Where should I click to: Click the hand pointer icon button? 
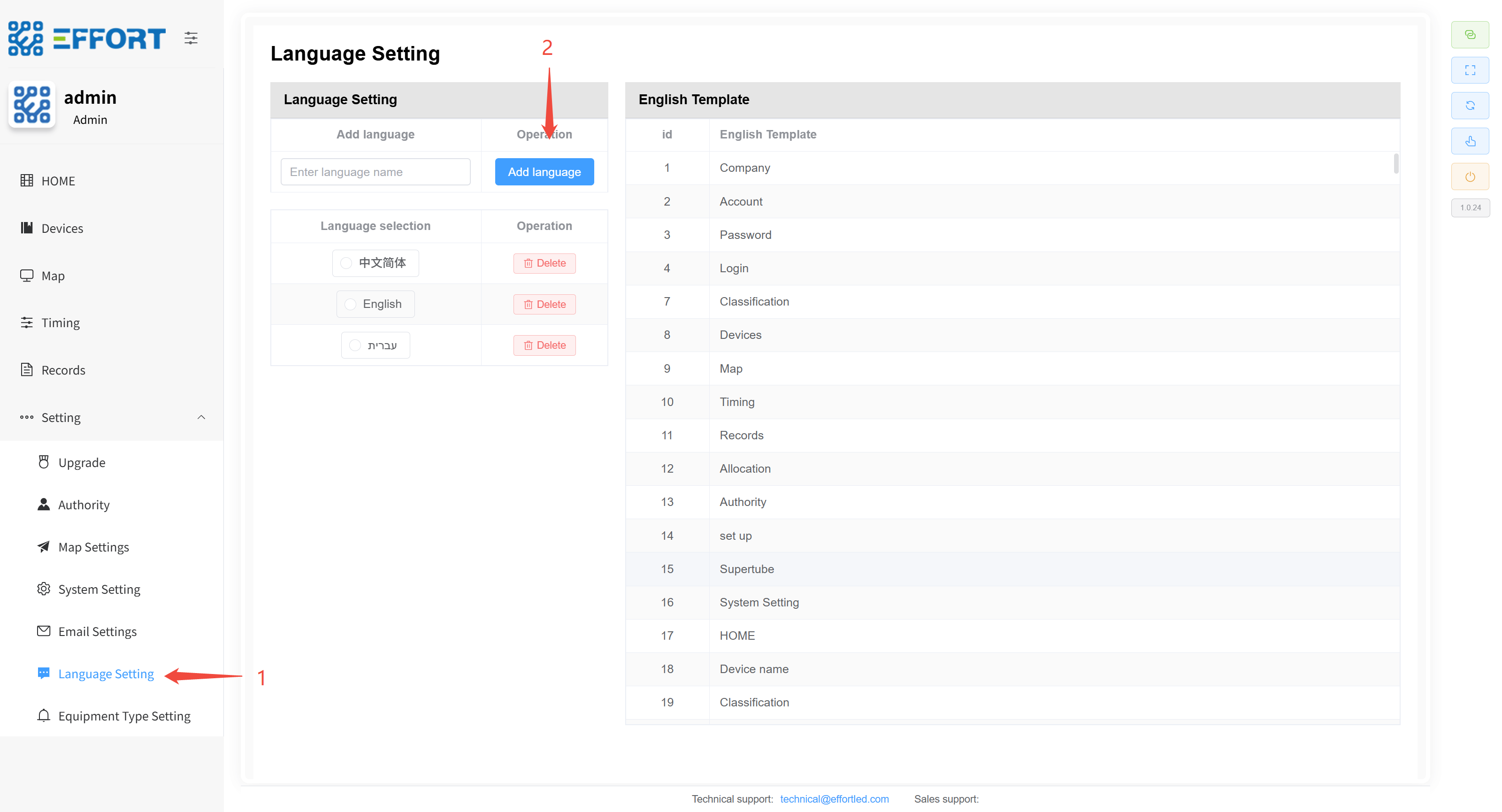tap(1469, 141)
